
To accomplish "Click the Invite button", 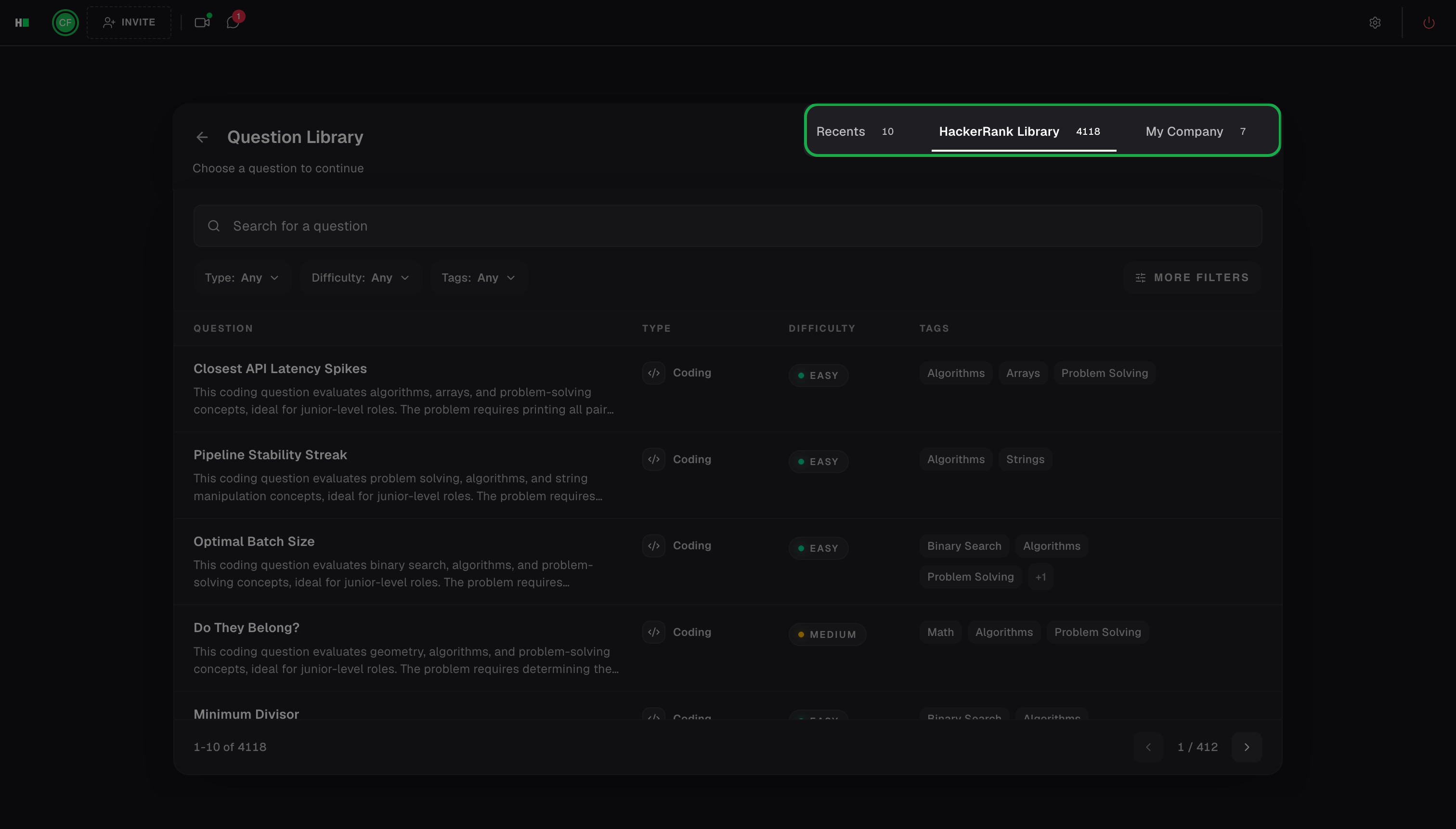I will click(129, 23).
